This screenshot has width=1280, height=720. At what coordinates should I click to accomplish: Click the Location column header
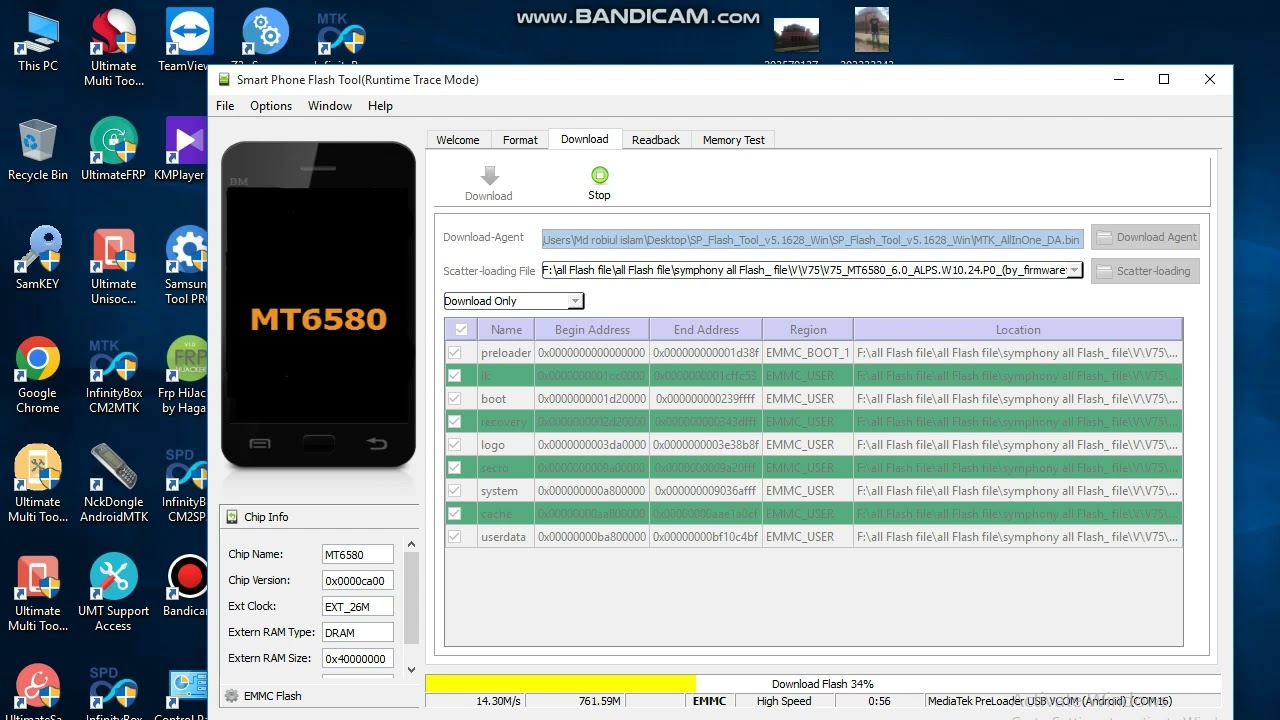(1018, 329)
